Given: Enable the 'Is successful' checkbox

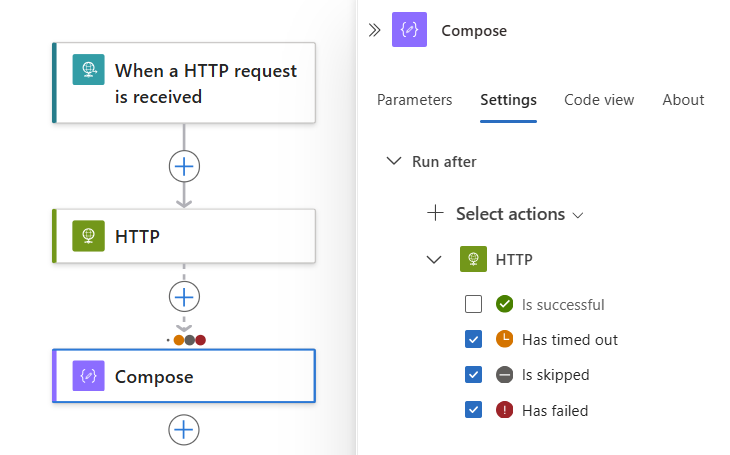Looking at the screenshot, I should tap(474, 304).
